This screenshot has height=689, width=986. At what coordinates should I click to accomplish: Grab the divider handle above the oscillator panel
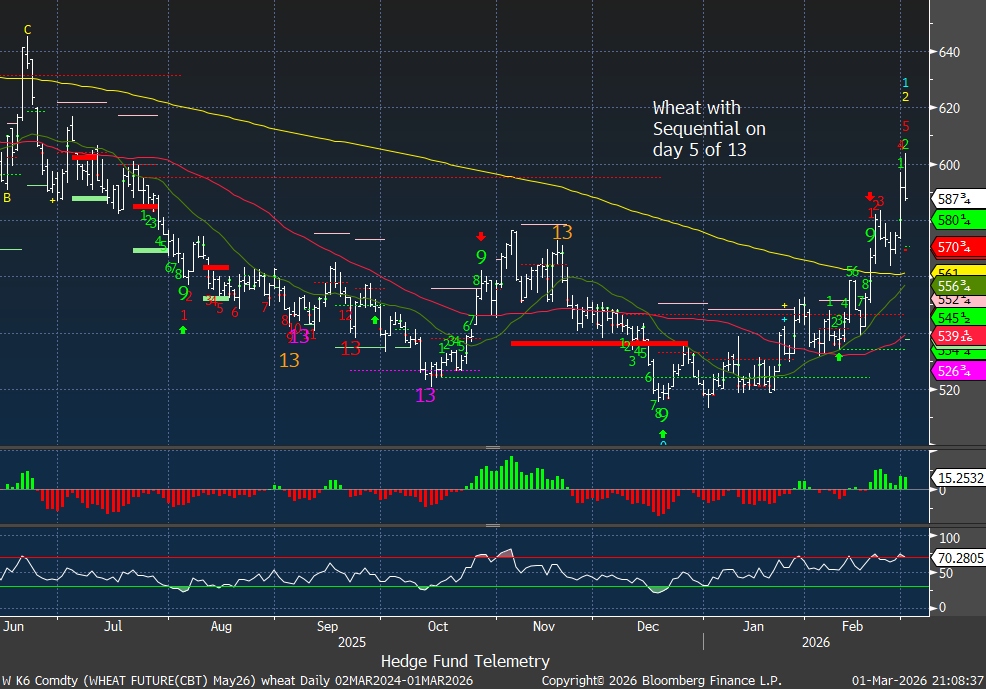[x=492, y=525]
